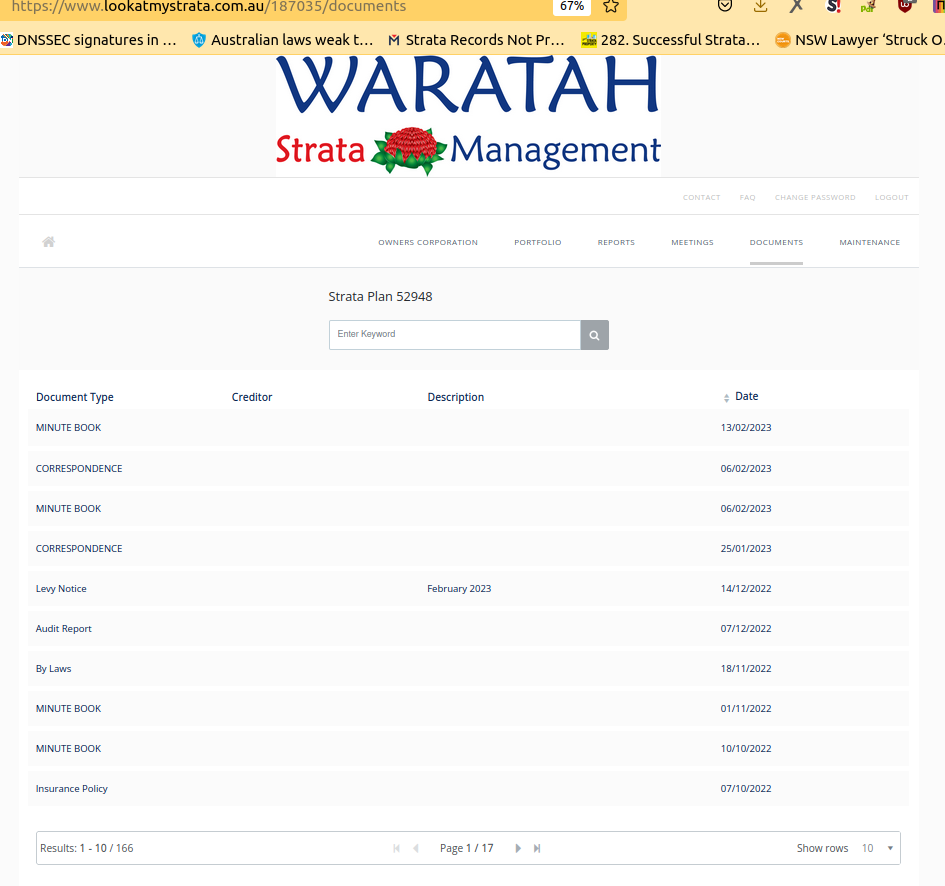
Task: Open the Maintenance menu
Action: click(x=870, y=242)
